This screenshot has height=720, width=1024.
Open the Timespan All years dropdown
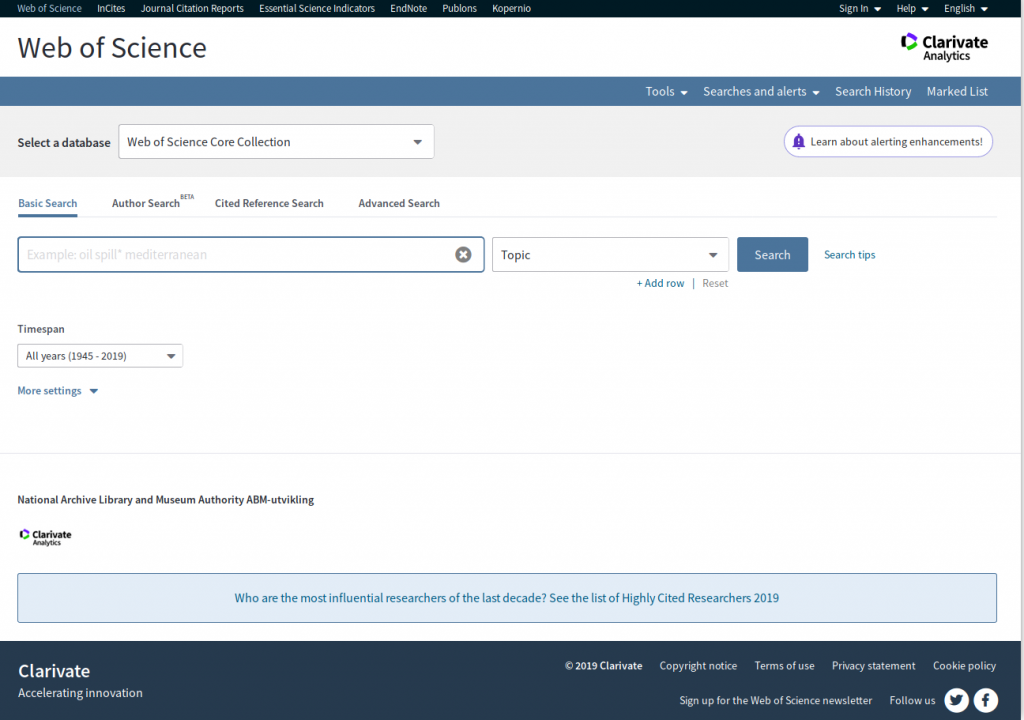click(x=100, y=356)
